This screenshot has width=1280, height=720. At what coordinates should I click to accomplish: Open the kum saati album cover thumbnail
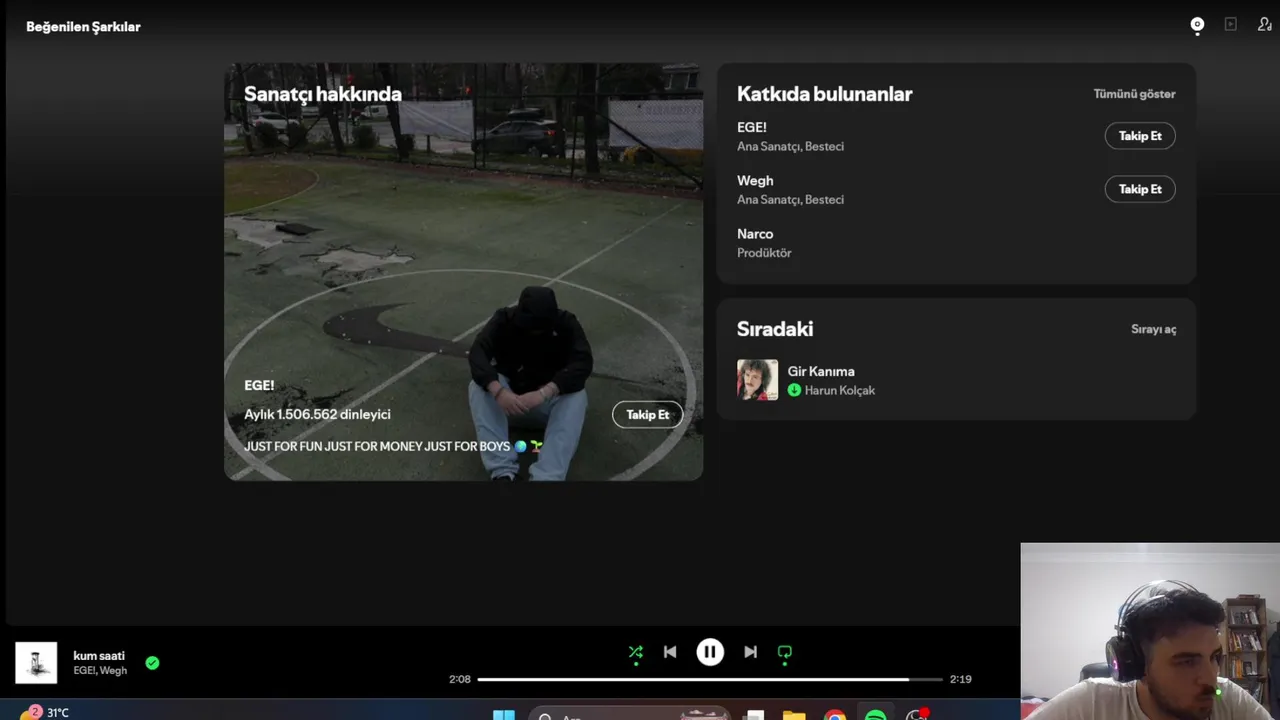click(x=36, y=662)
